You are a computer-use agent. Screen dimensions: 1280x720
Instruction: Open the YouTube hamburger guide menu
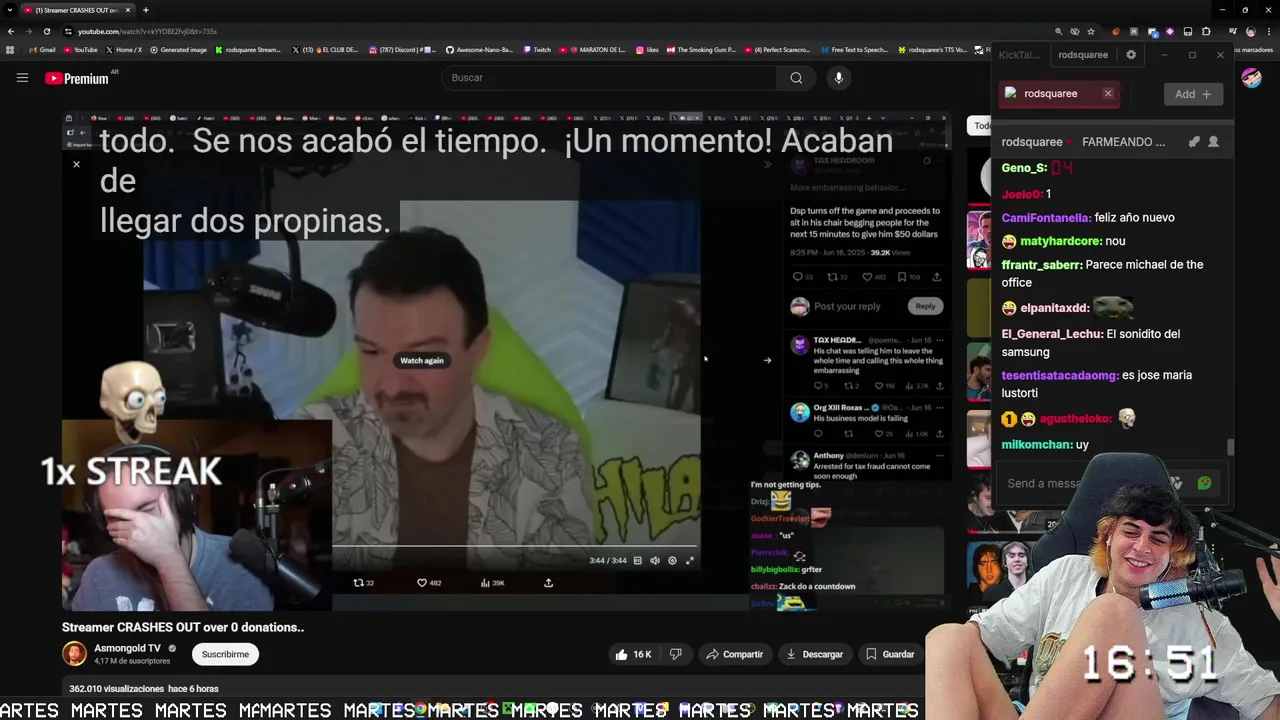[x=22, y=78]
